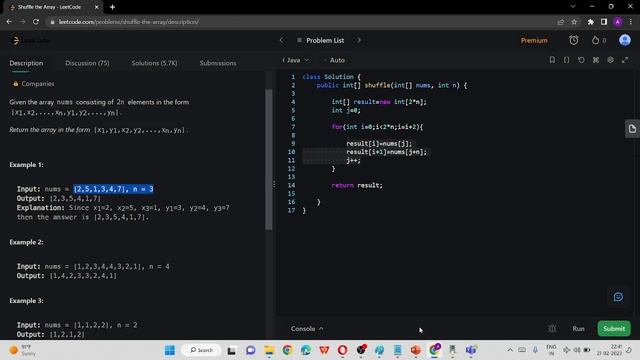Open editor settings gear icon
This screenshot has width=640, height=360.
tap(610, 60)
